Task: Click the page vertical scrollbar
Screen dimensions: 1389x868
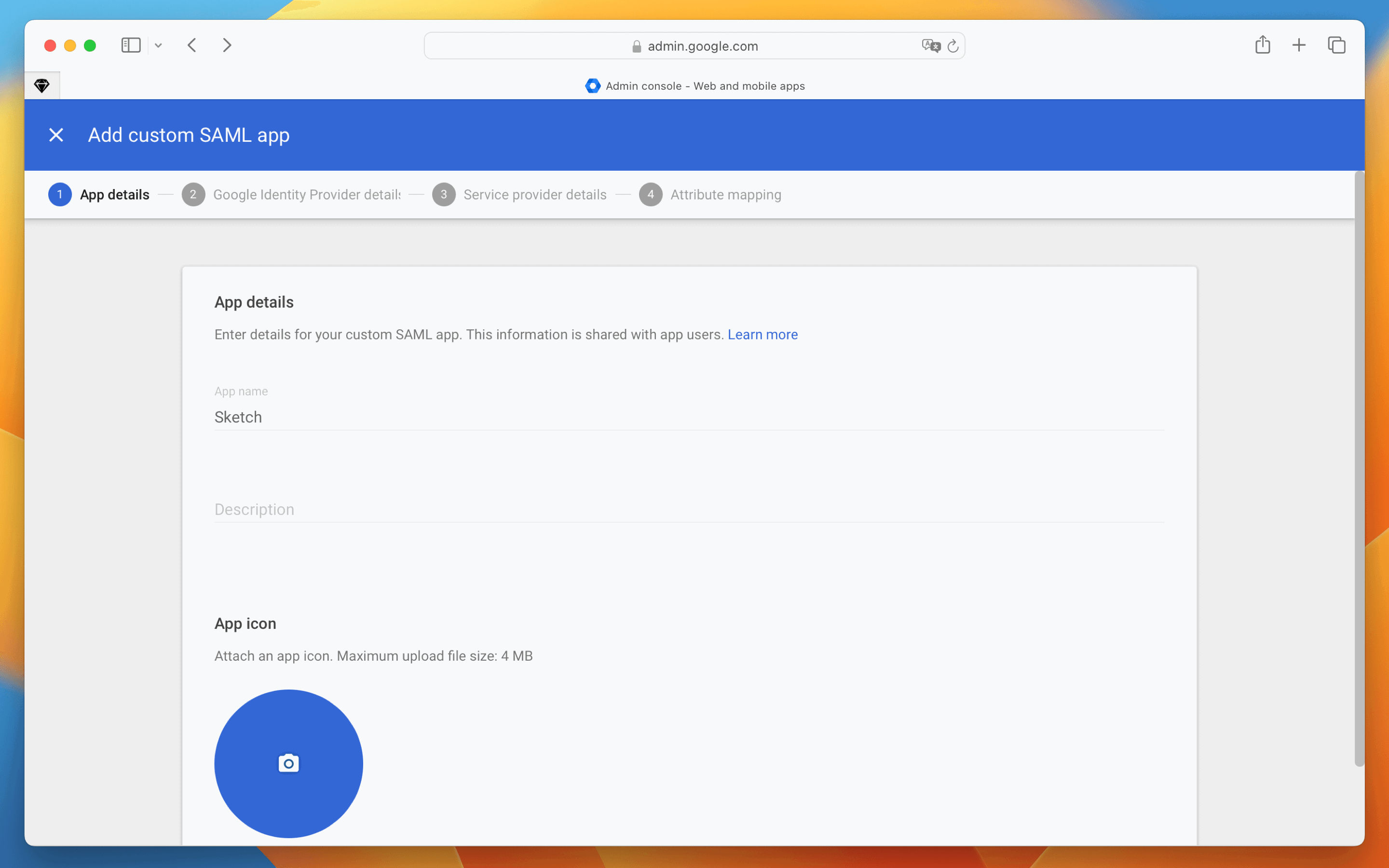Action: coord(1359,468)
